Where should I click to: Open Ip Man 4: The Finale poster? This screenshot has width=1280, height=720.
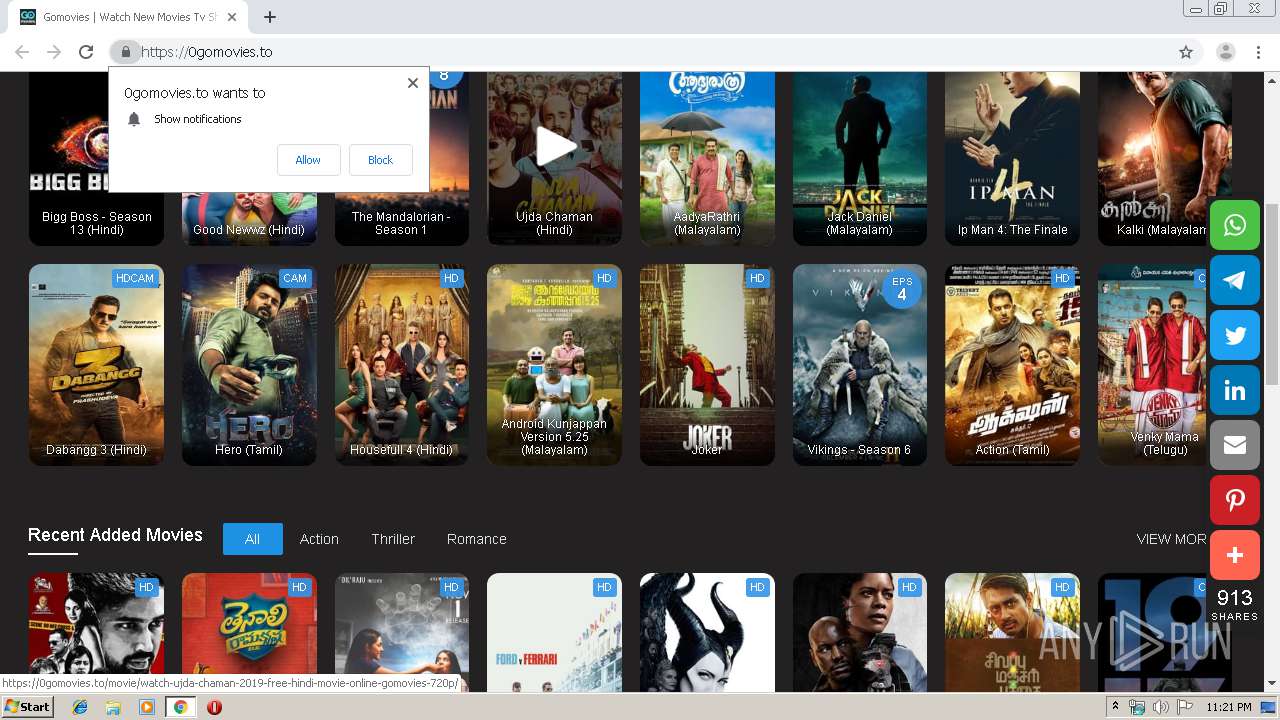tap(1012, 158)
